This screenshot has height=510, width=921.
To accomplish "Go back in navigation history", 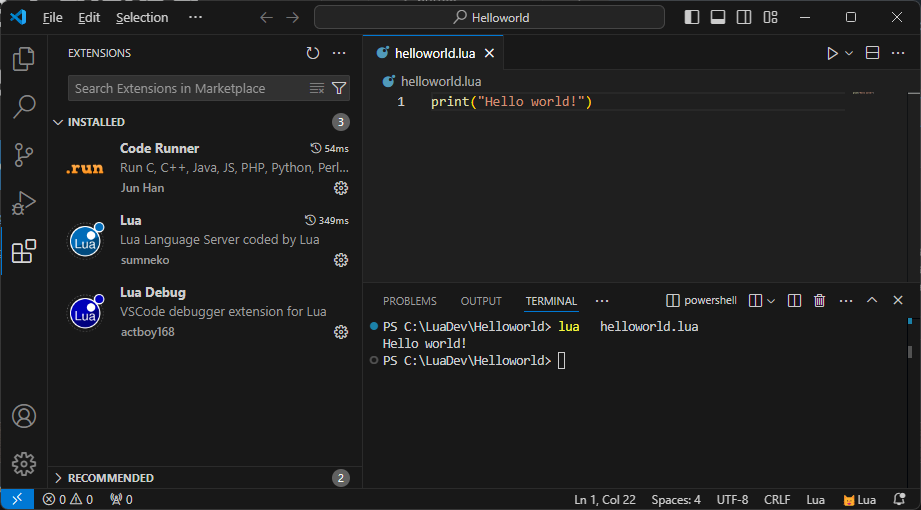I will 267,18.
